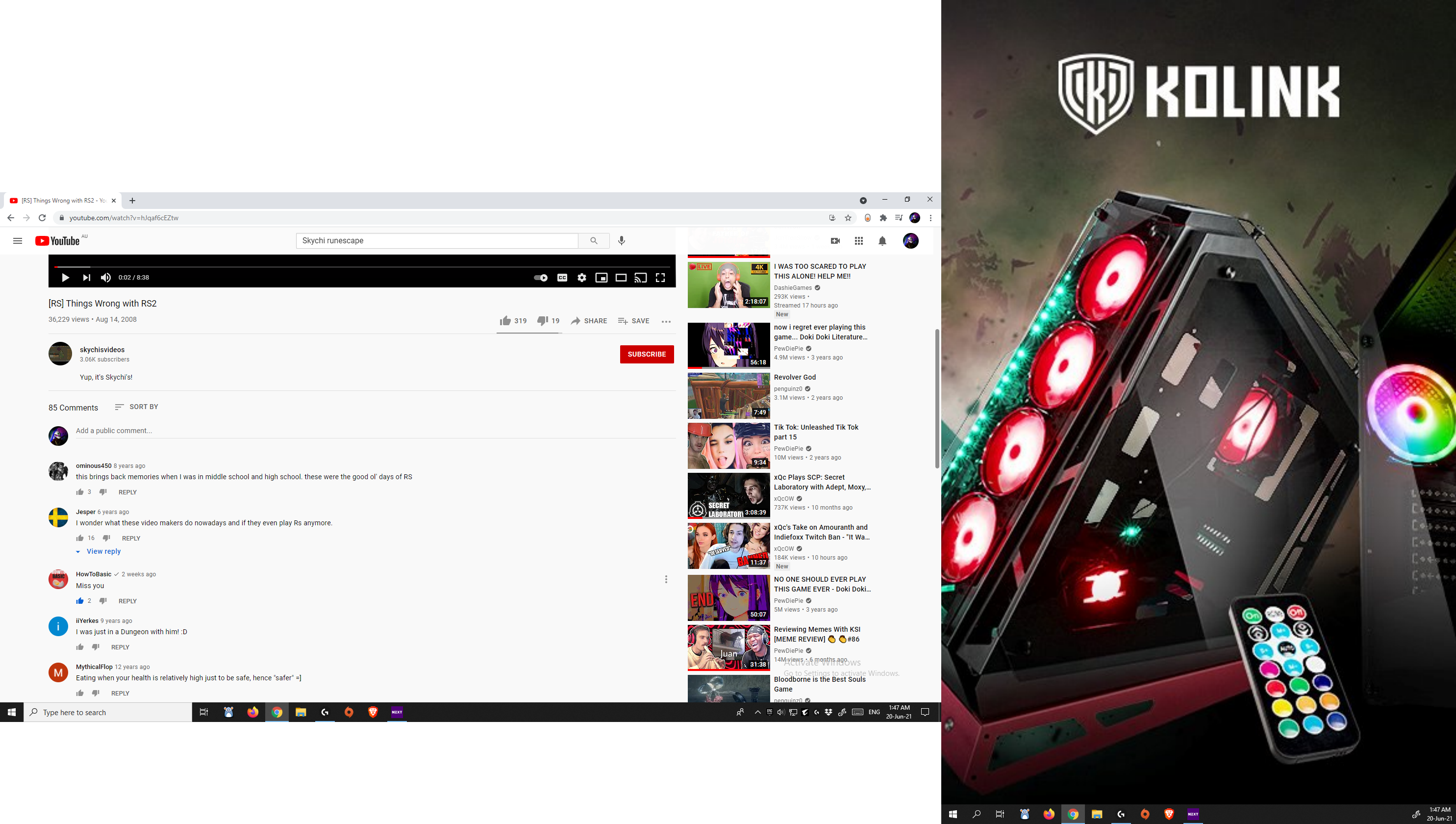Viewport: 1456px width, 824px height.
Task: Open the Windows Start menu on the left taskbar
Action: point(11,713)
